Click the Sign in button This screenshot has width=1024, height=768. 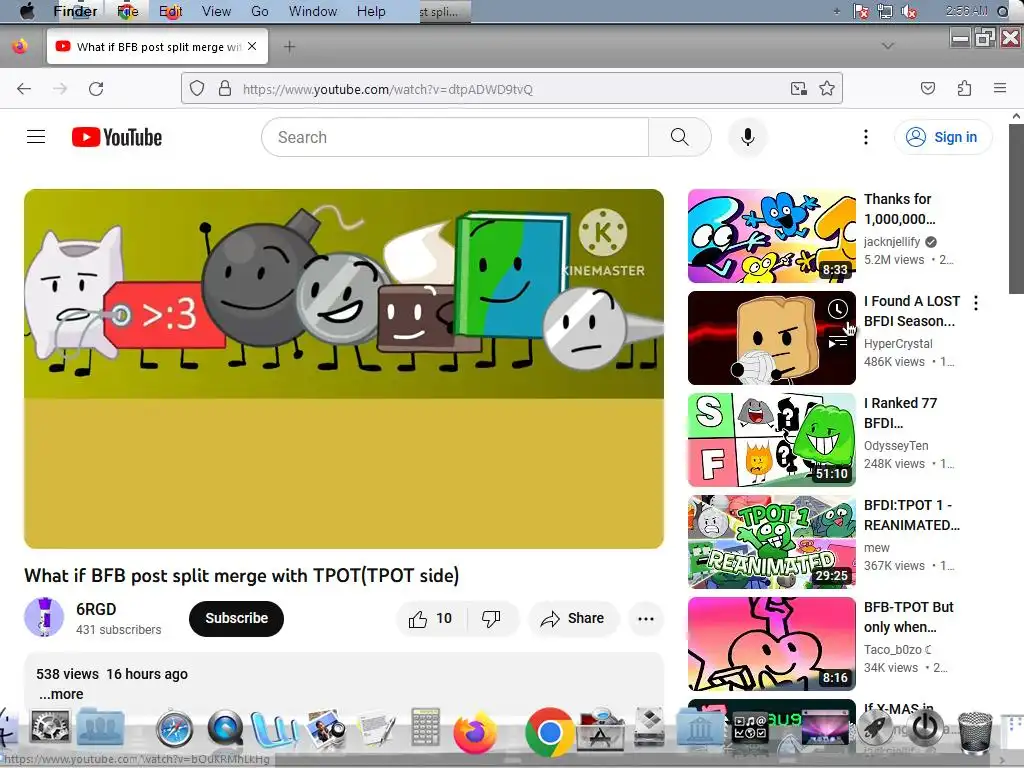(x=943, y=137)
